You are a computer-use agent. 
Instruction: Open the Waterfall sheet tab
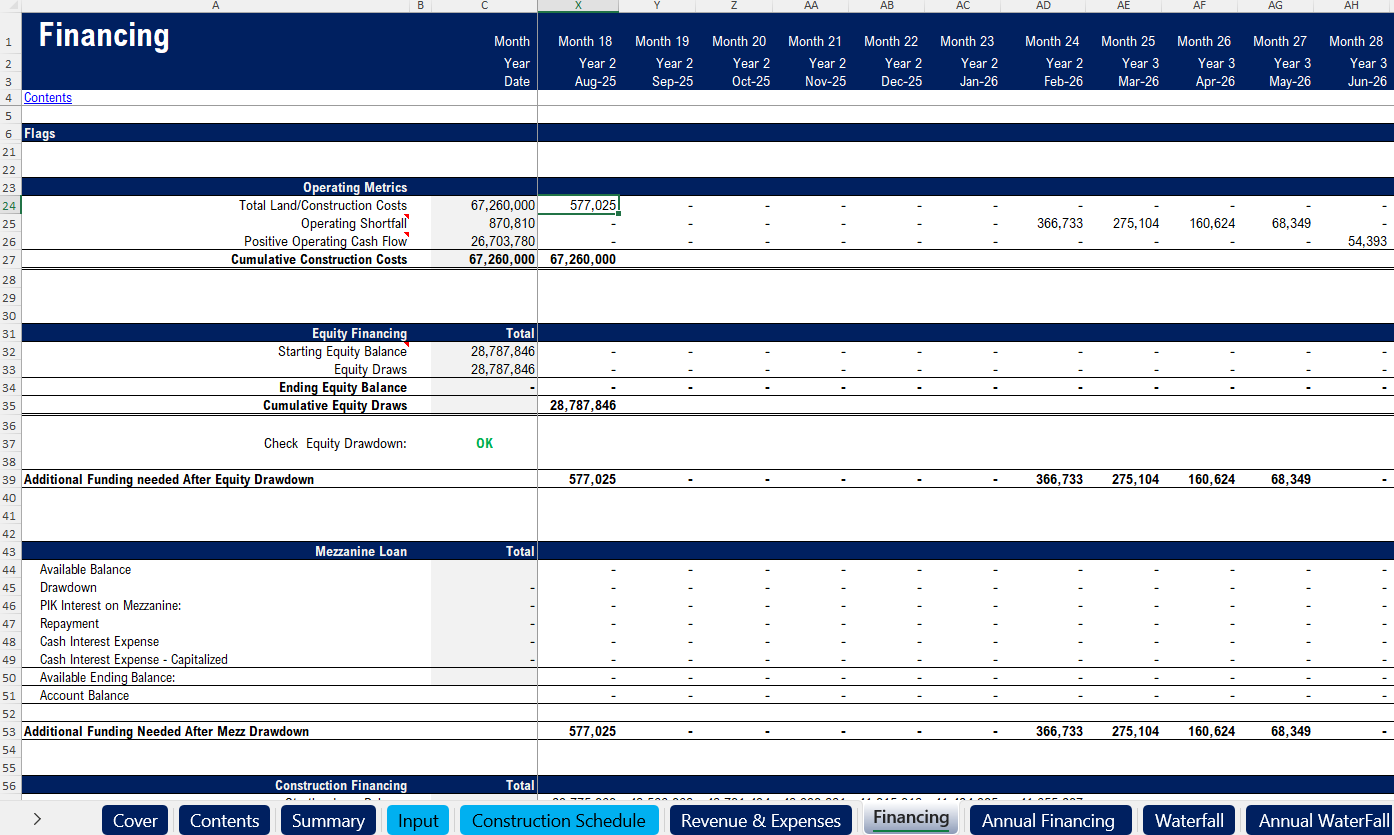[x=1188, y=821]
